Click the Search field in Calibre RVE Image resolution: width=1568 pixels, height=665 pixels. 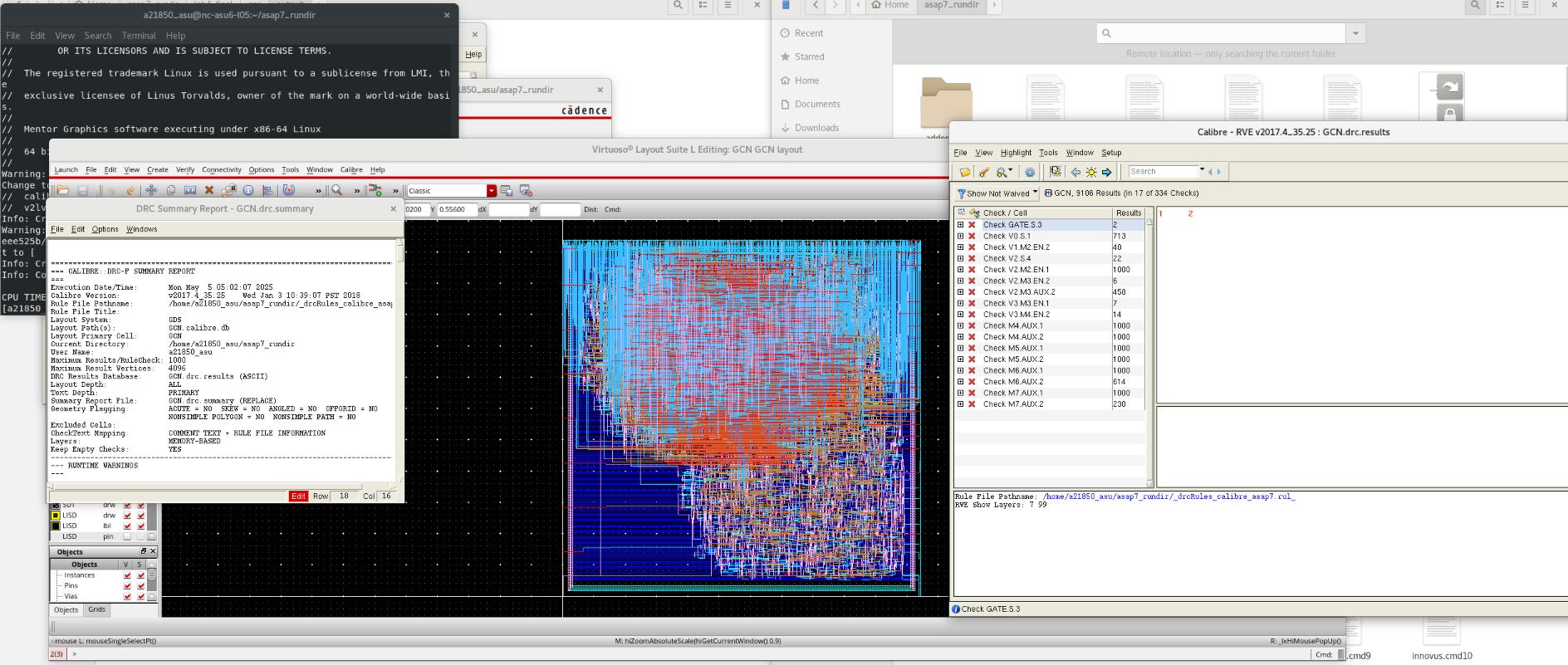[1164, 172]
